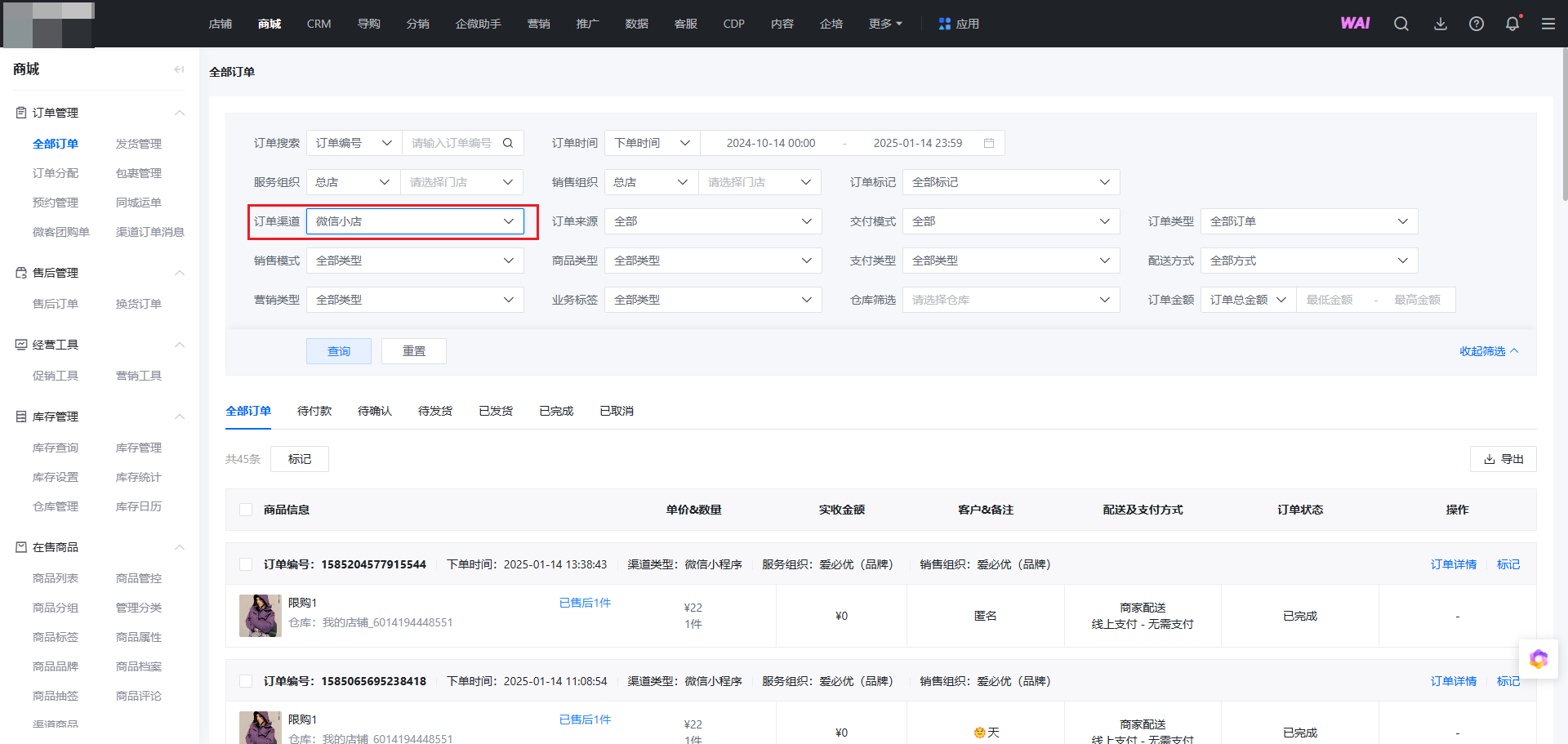Switch to the 待发货 tab
Screen dimensions: 1568x744
(x=435, y=411)
